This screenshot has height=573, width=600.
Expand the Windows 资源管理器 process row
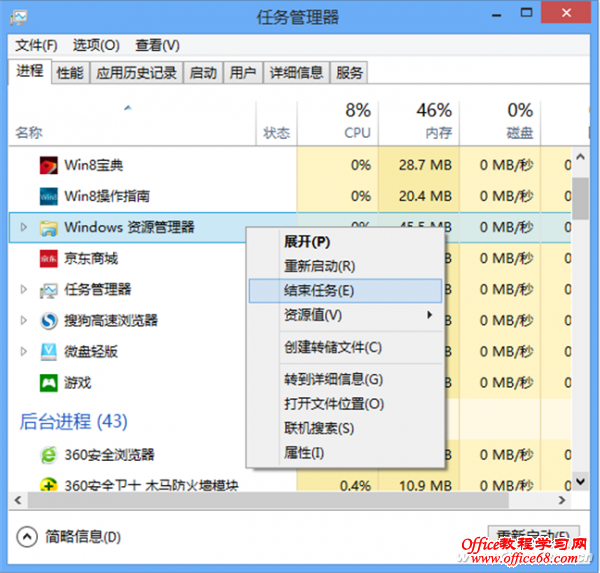24,227
